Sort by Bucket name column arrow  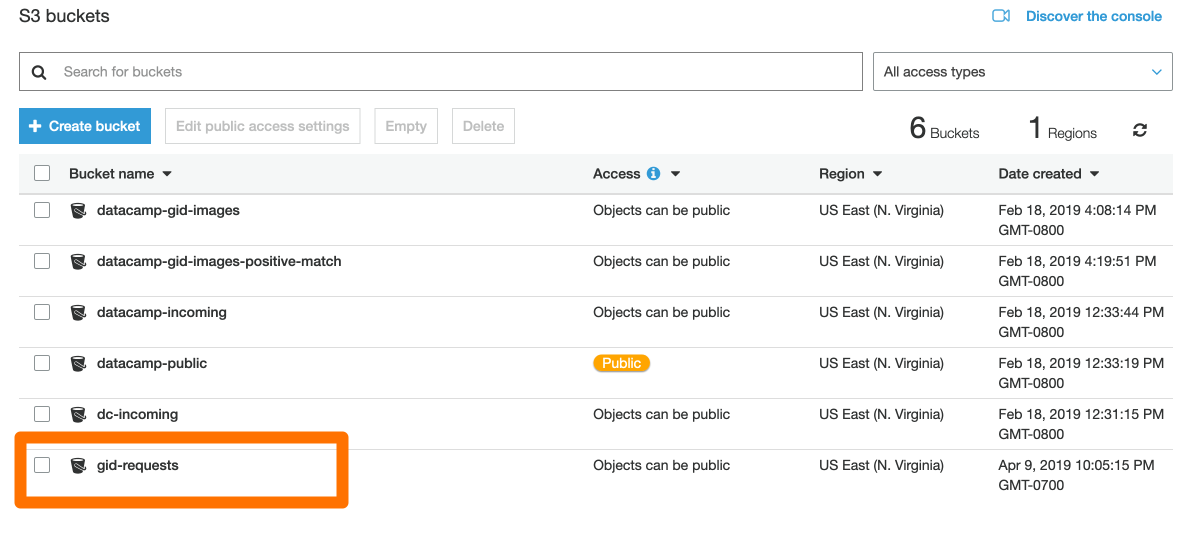pos(167,174)
